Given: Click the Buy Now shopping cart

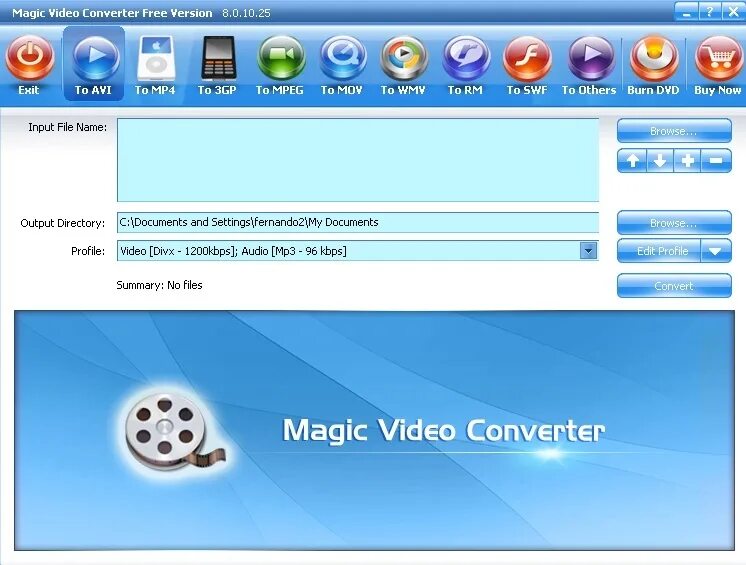Looking at the screenshot, I should coord(718,59).
